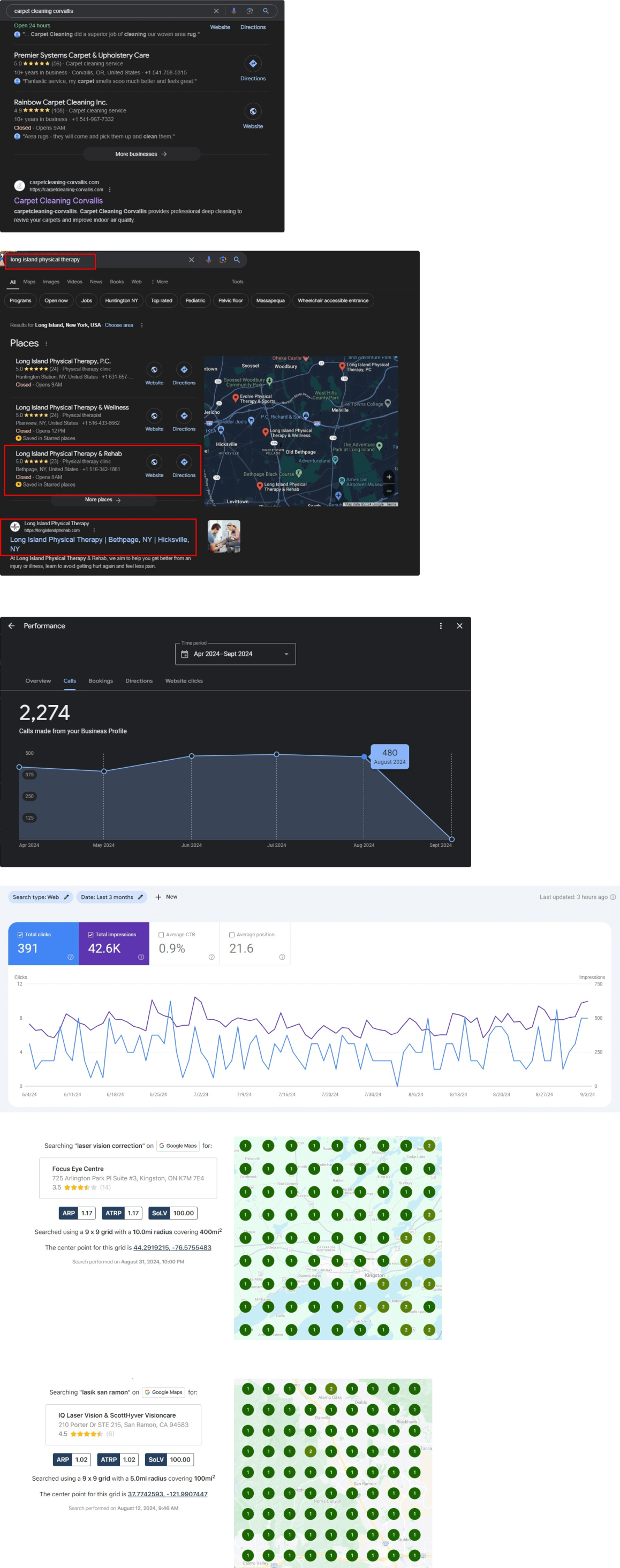The image size is (620, 1568).
Task: Click More businesses button
Action: (141, 154)
